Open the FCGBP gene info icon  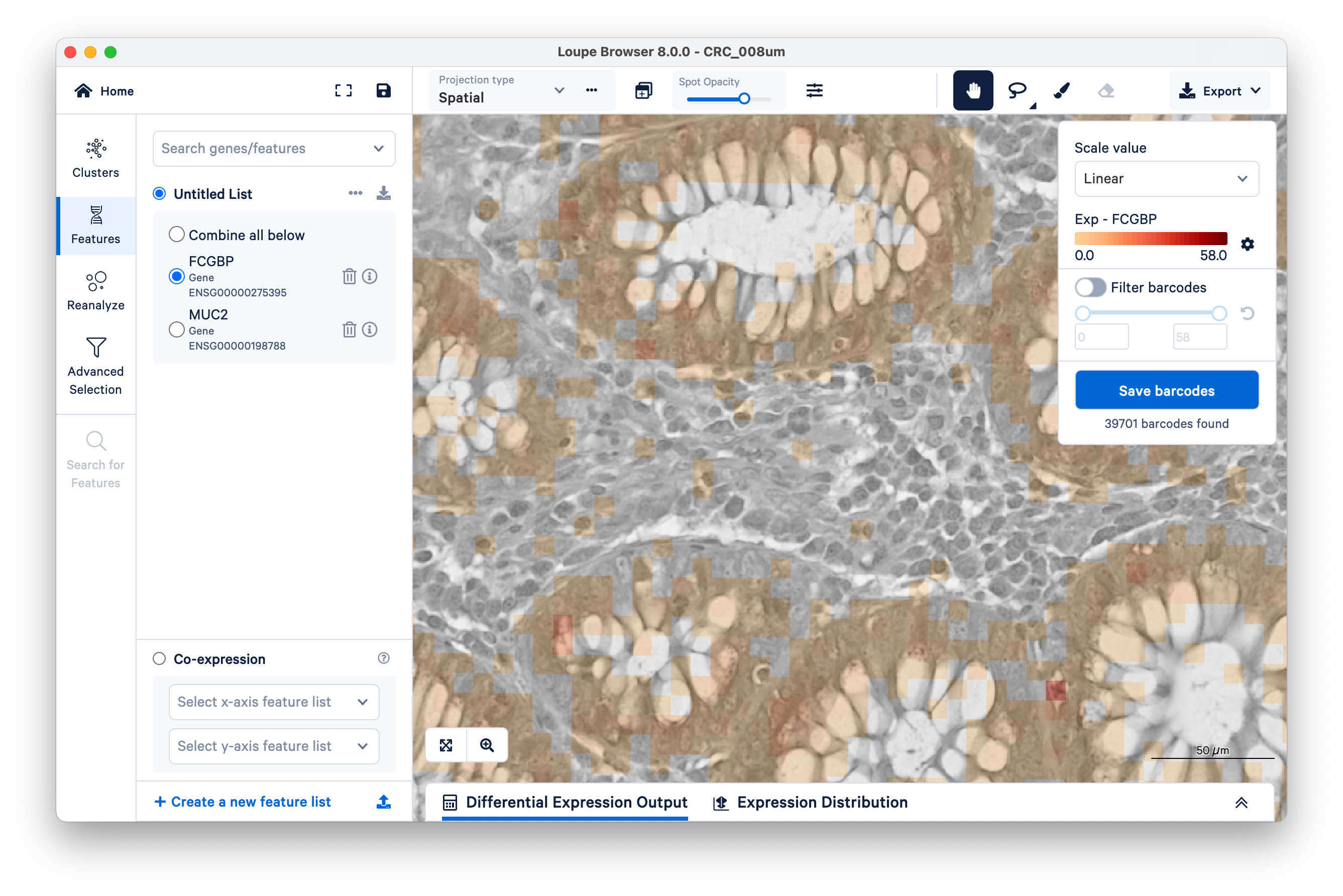[x=370, y=277]
